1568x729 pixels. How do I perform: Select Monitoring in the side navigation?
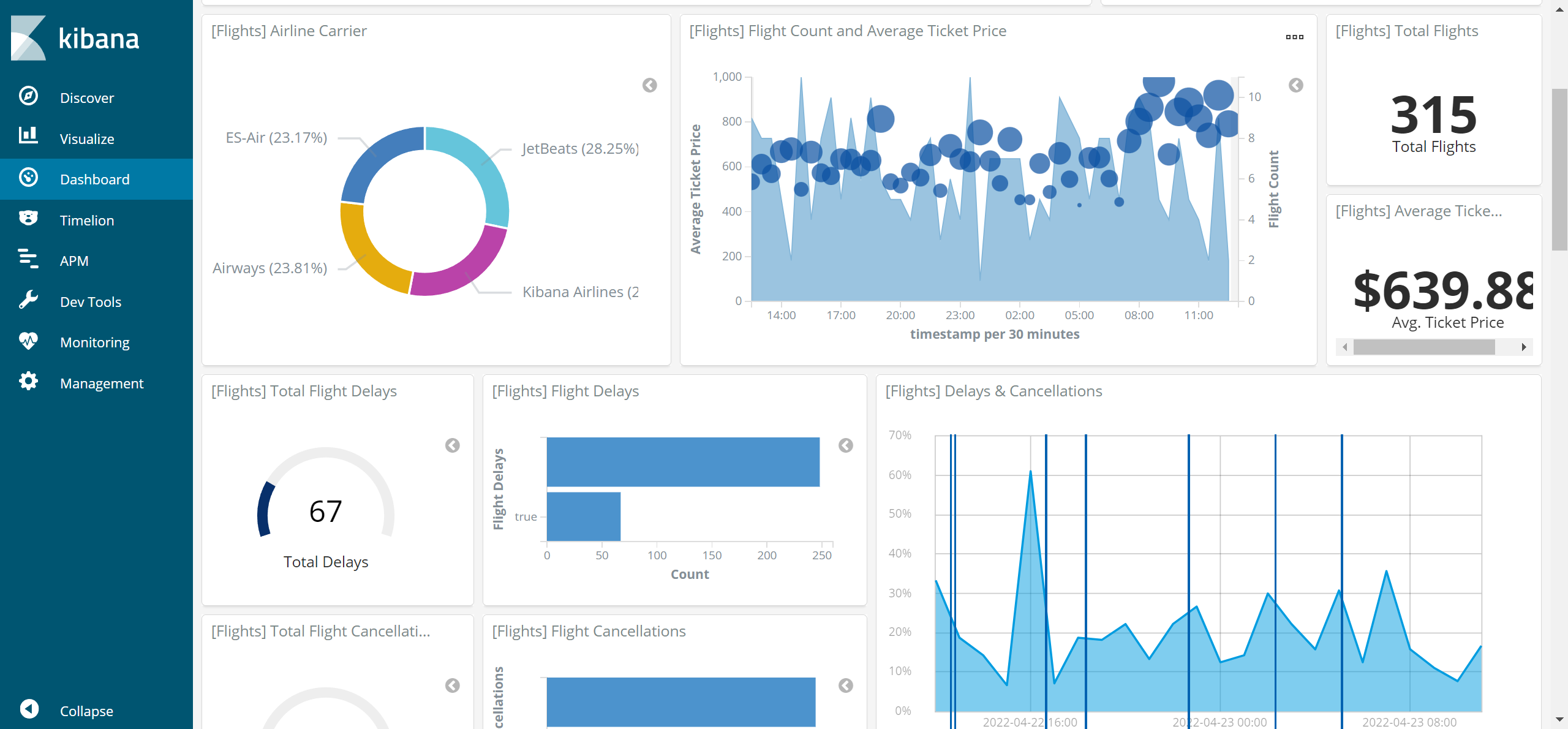pos(95,342)
